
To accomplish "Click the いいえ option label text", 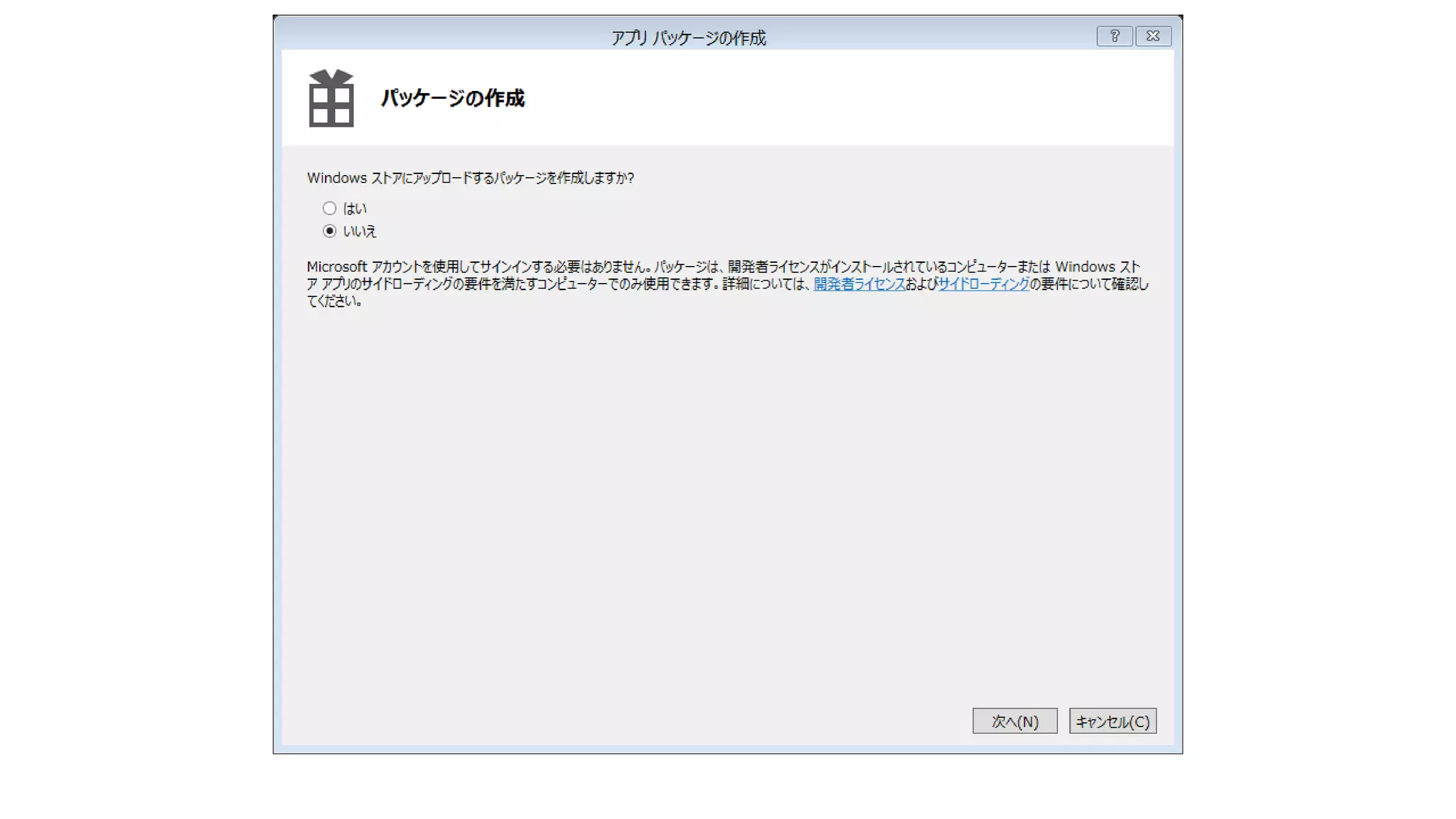I will coord(360,231).
